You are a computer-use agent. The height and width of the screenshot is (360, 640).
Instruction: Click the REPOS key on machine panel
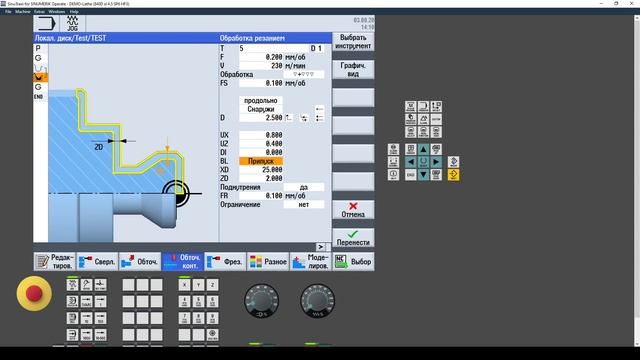87,284
